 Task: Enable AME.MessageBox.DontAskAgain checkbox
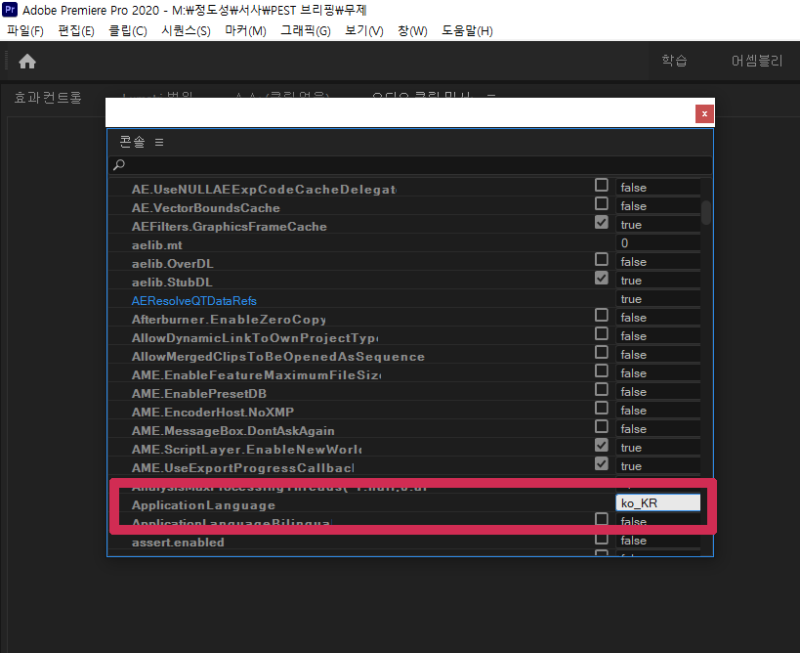point(602,426)
